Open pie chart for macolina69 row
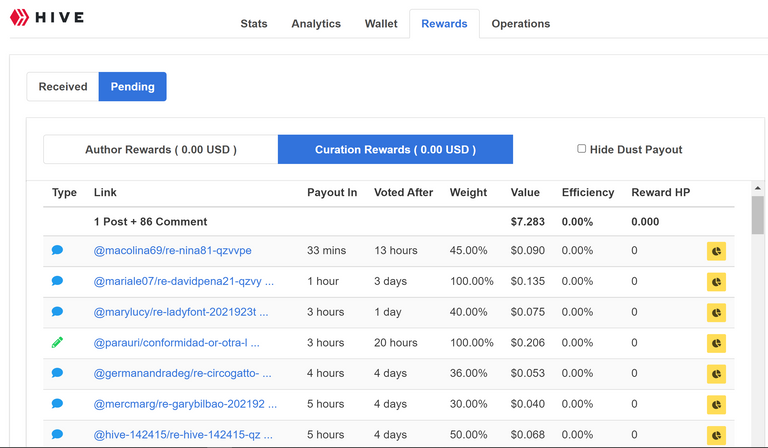768x448 pixels. pos(716,251)
